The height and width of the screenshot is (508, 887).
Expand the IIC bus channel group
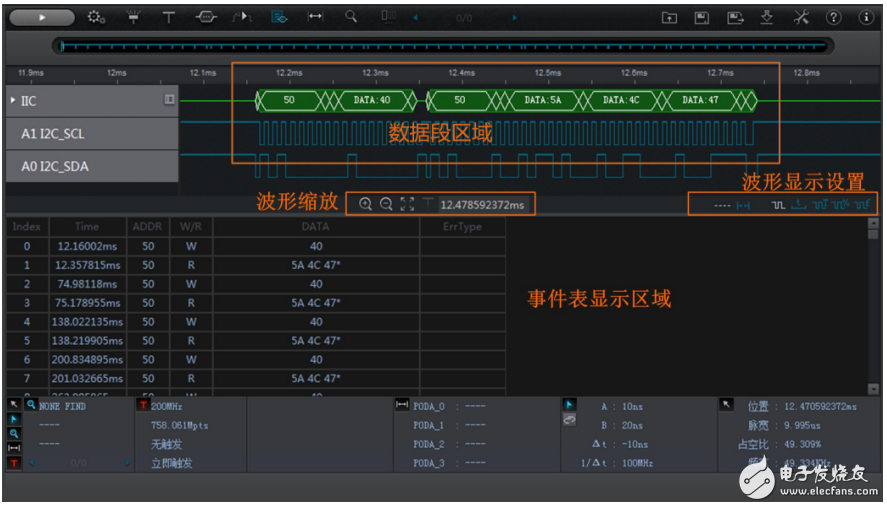[13, 101]
